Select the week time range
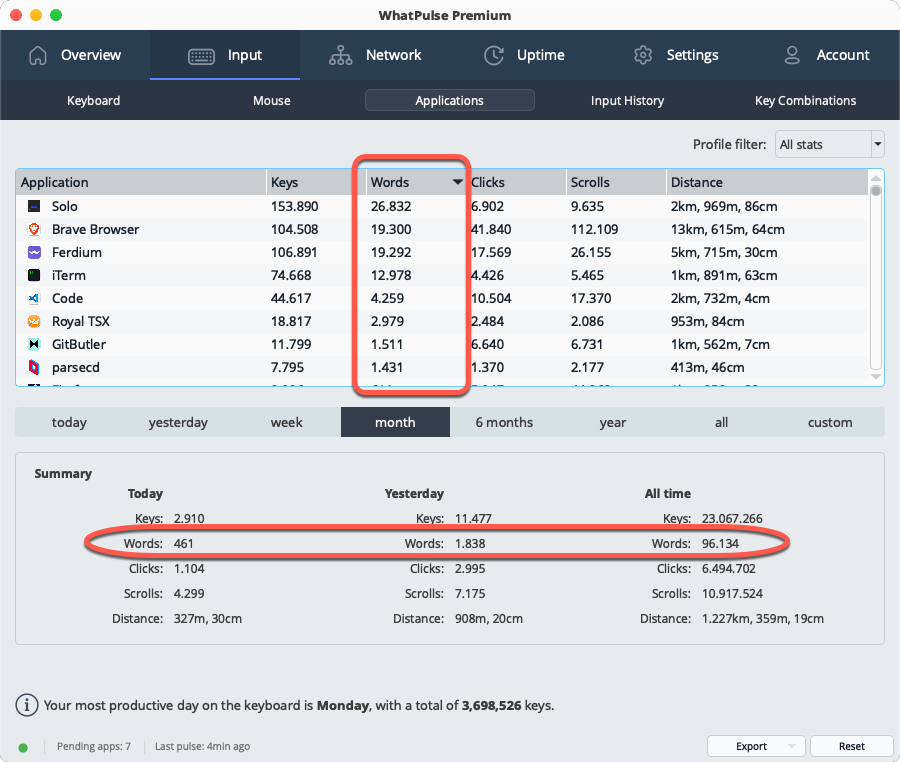Image resolution: width=900 pixels, height=762 pixels. tap(286, 422)
